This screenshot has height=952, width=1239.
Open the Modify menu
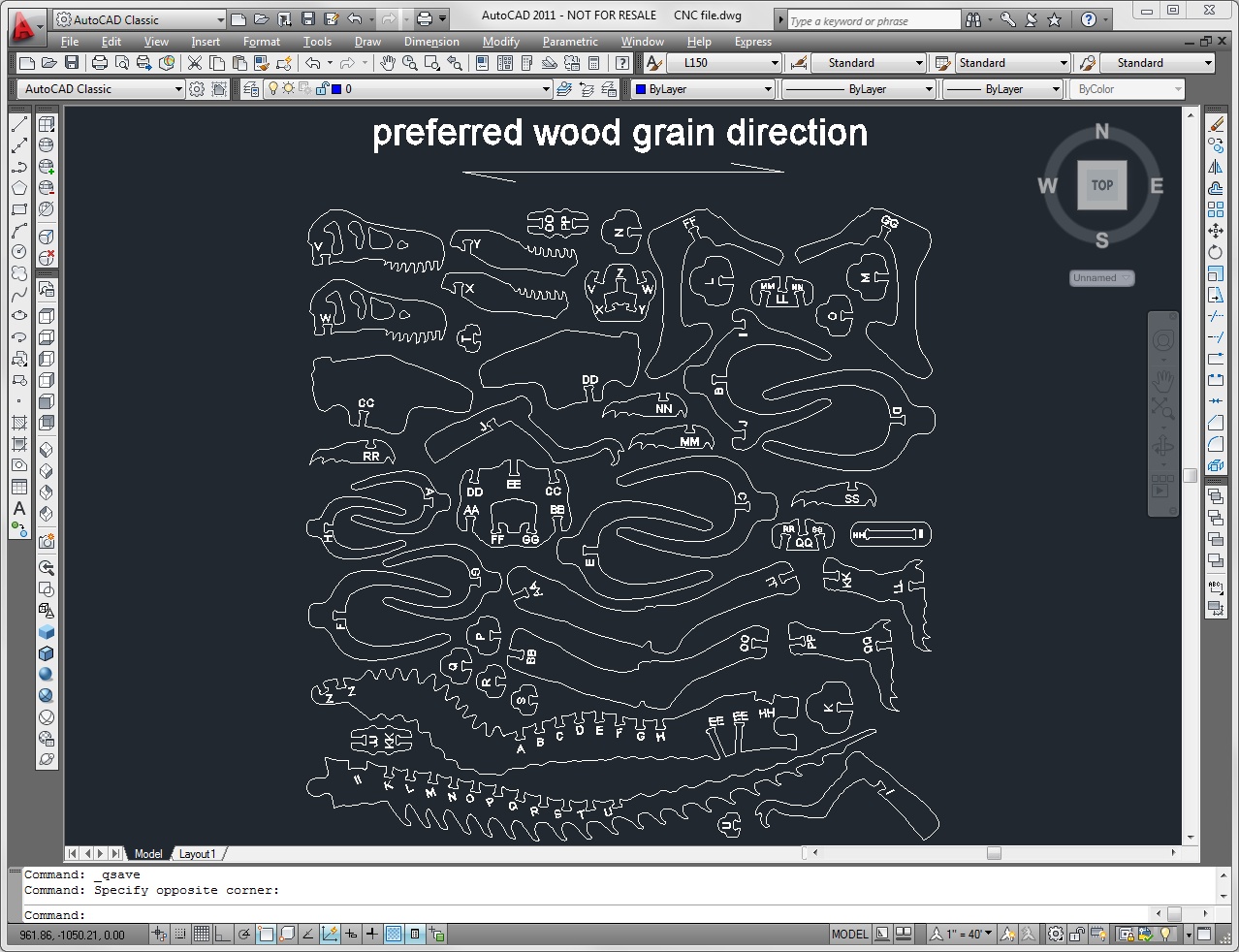[x=501, y=42]
